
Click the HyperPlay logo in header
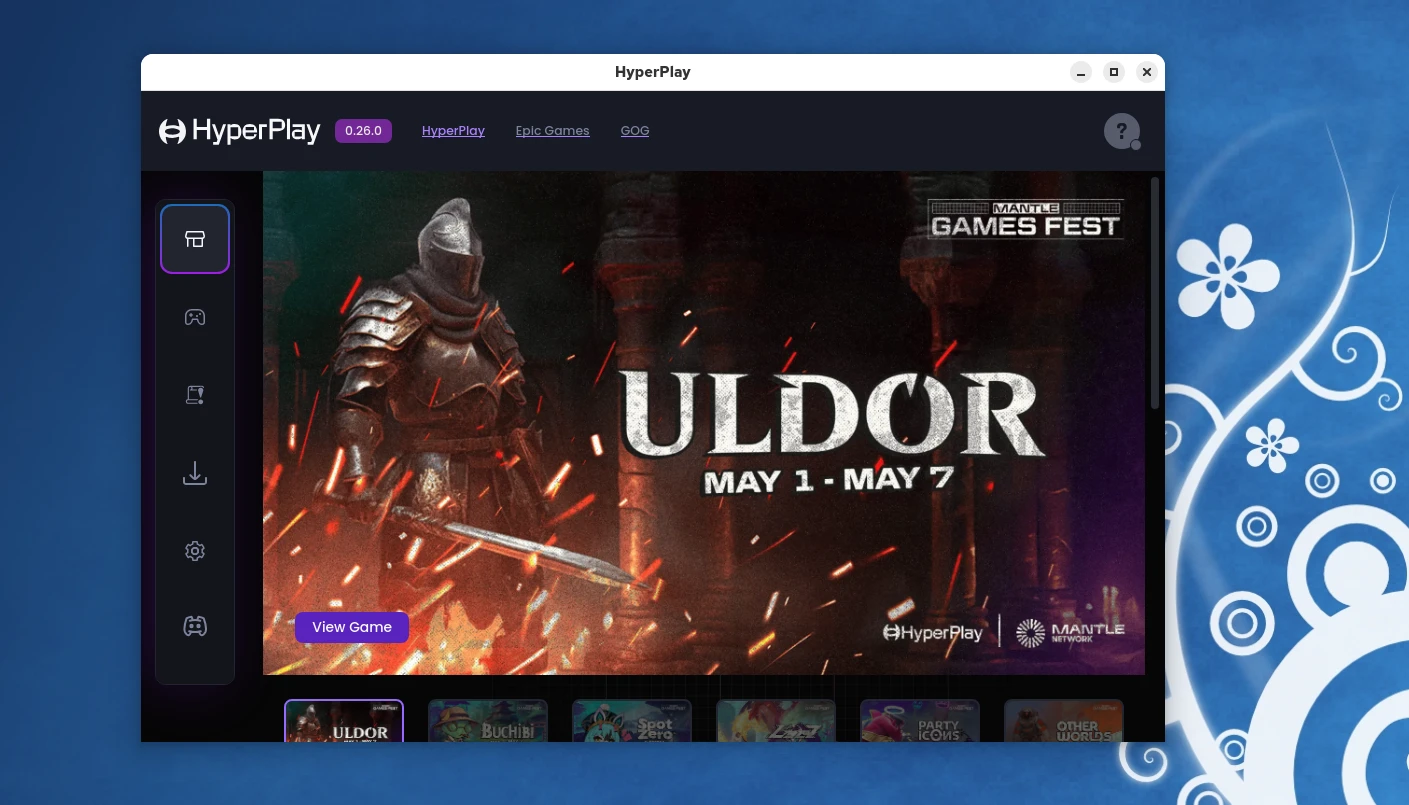(240, 131)
